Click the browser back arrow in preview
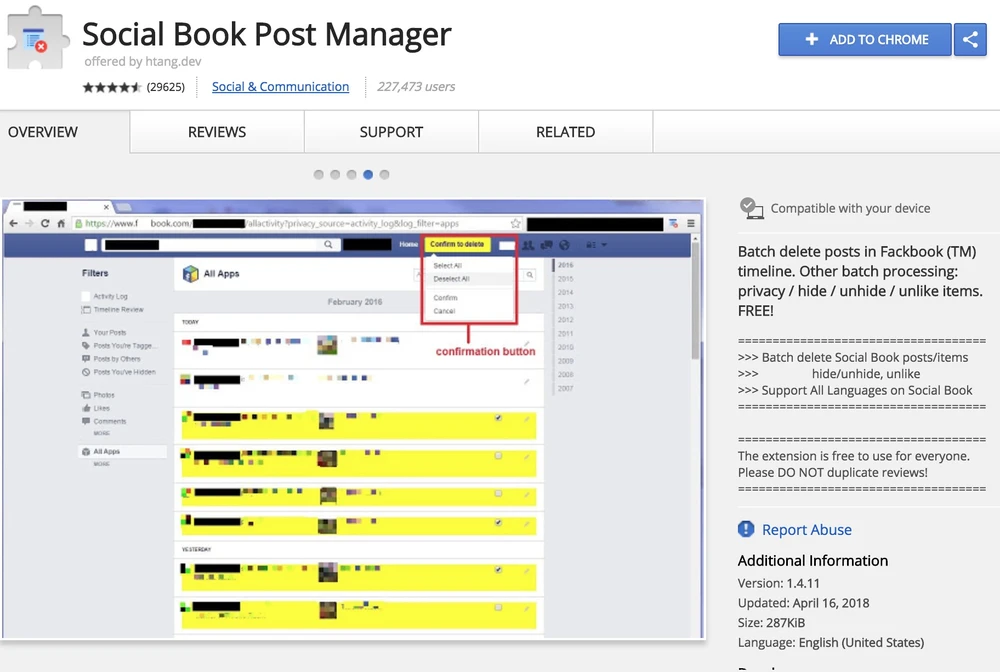The height and width of the screenshot is (672, 1000). point(13,223)
